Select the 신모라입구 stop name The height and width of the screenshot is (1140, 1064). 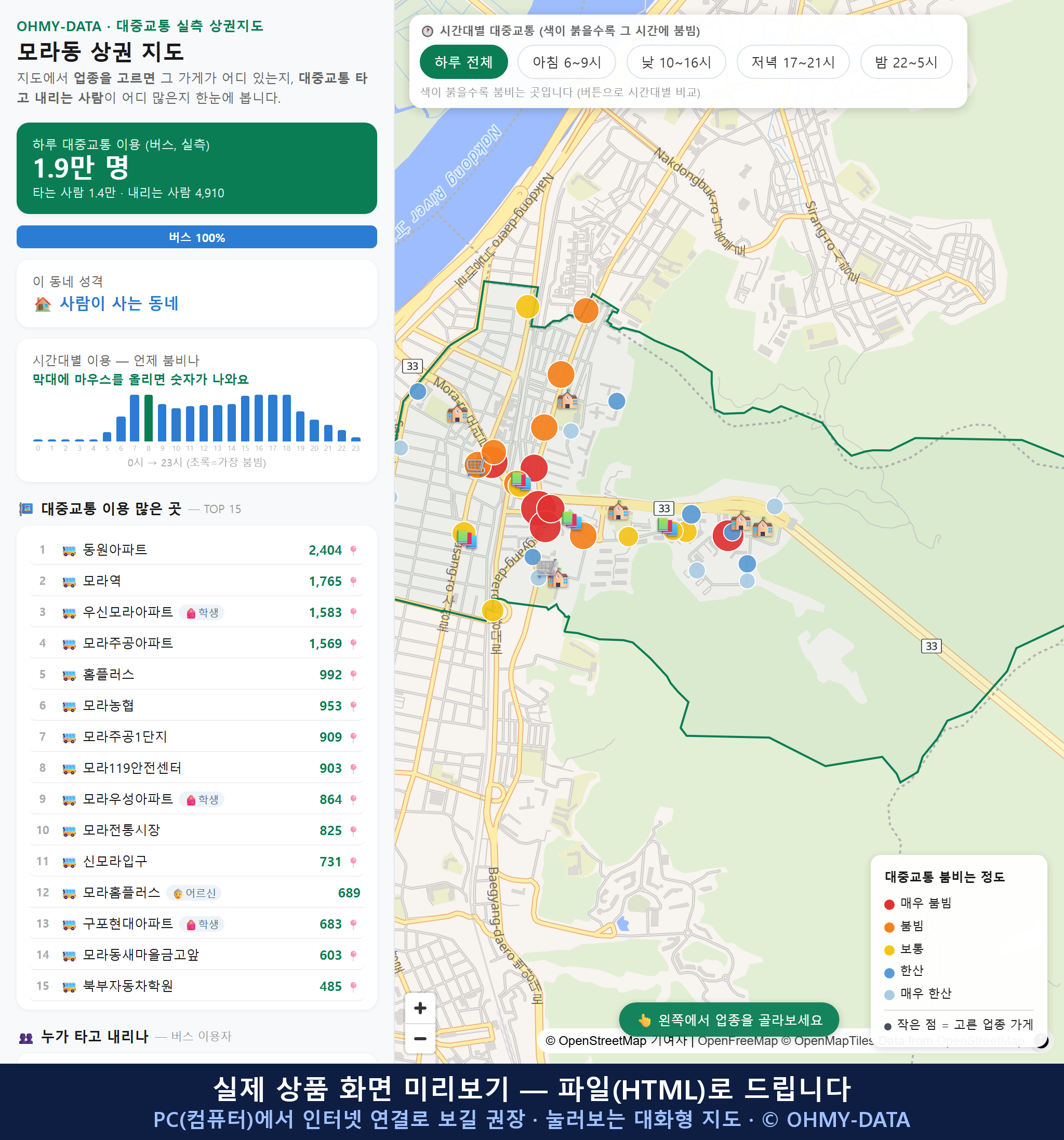pyautogui.click(x=115, y=861)
